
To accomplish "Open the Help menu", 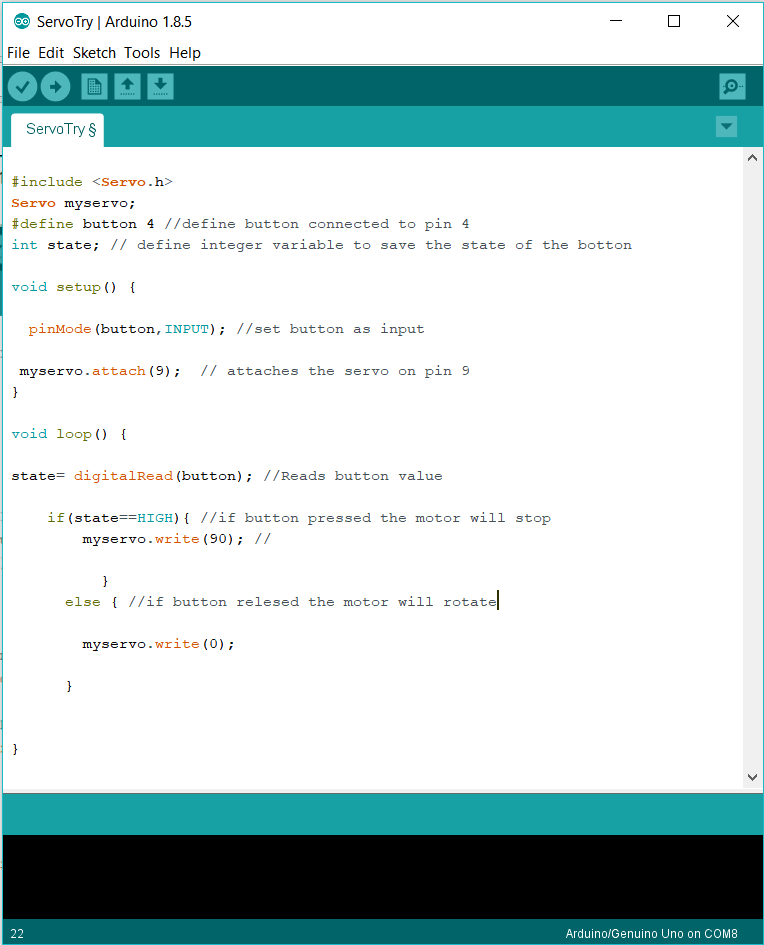I will point(184,53).
